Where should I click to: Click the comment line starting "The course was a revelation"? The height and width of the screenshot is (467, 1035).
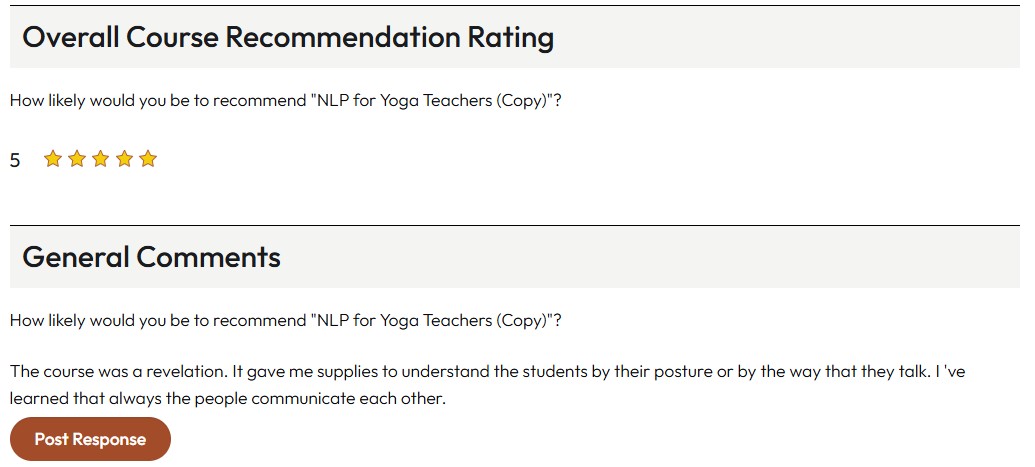487,372
